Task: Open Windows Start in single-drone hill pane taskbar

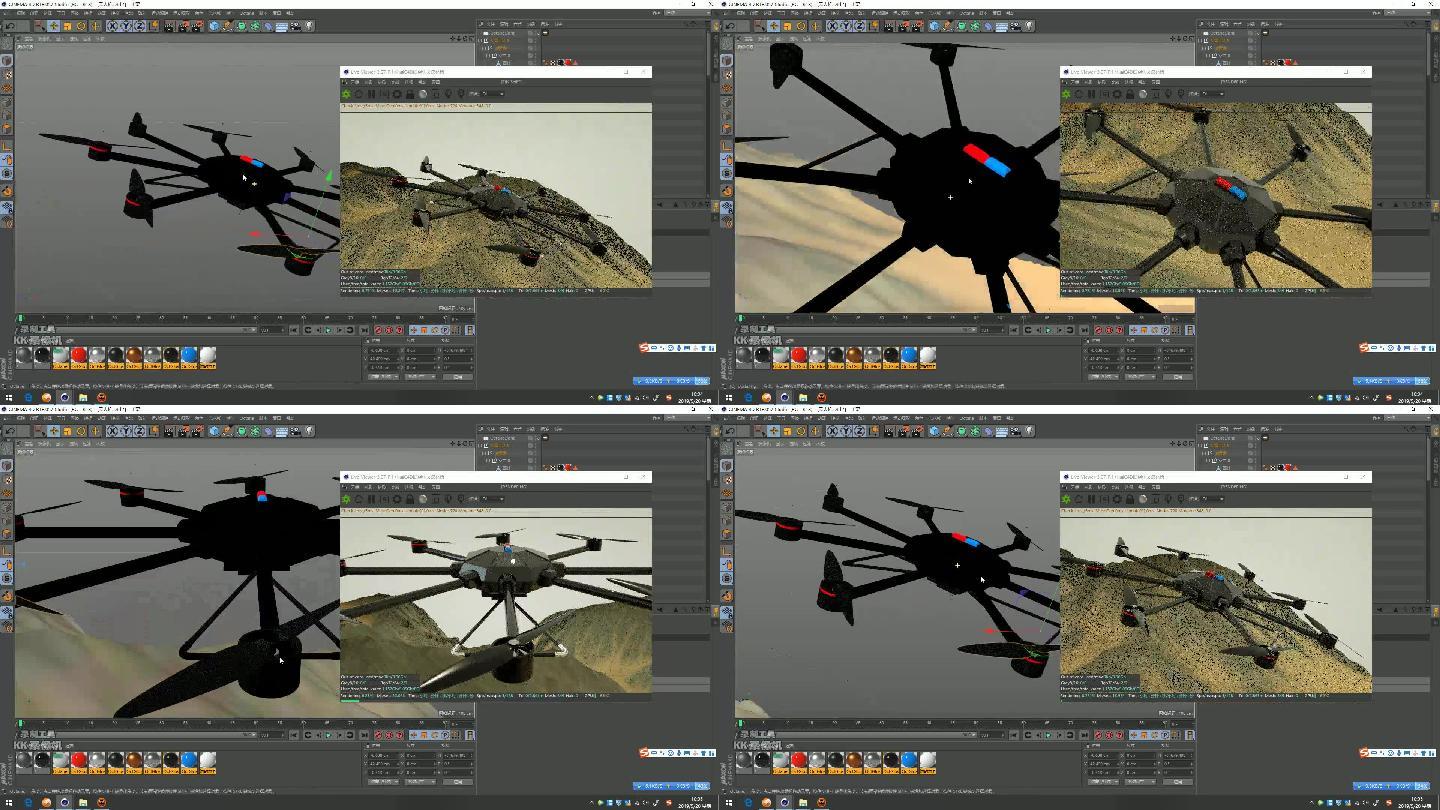Action: 9,397
